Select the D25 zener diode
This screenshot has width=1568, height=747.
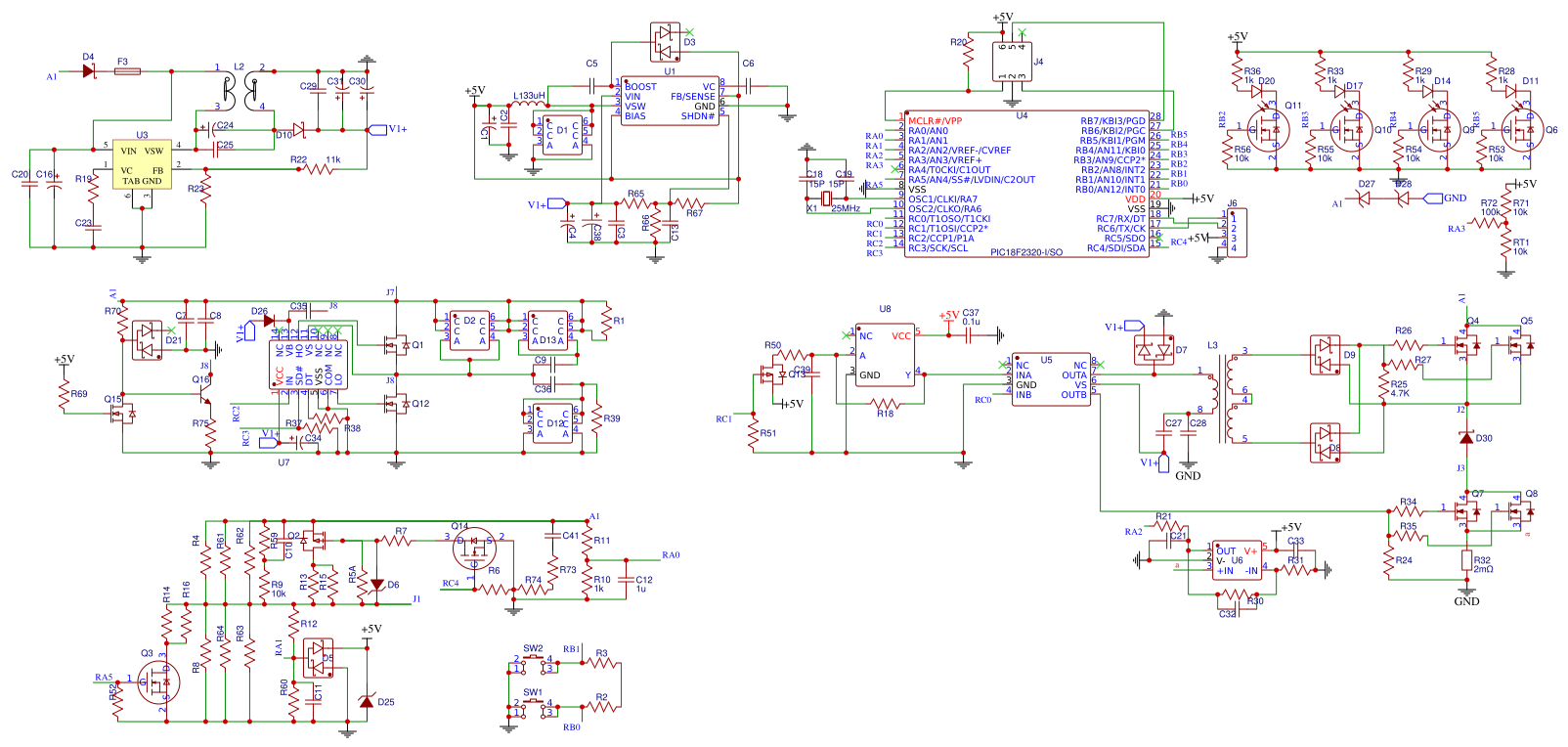coord(367,701)
